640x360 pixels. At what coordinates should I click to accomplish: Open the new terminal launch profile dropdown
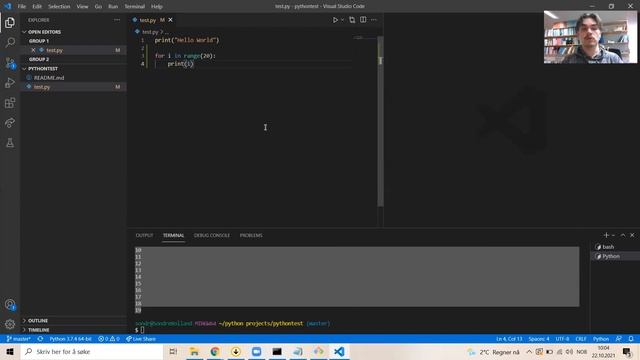pos(613,235)
